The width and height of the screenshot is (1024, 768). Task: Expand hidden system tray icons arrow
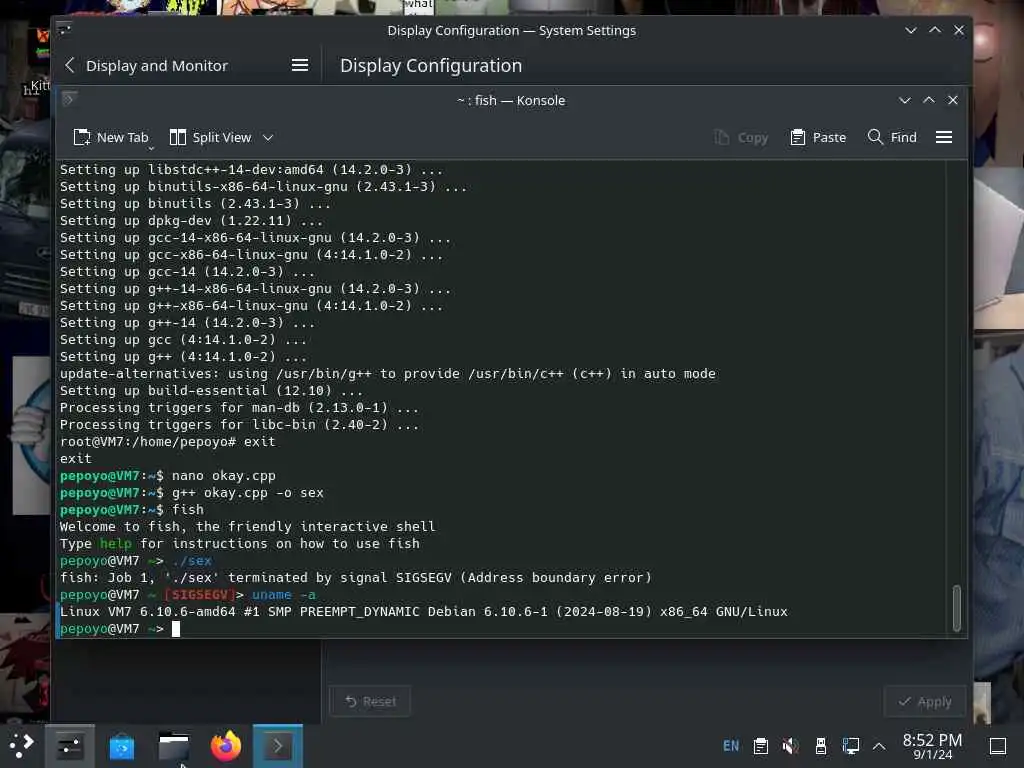[879, 746]
